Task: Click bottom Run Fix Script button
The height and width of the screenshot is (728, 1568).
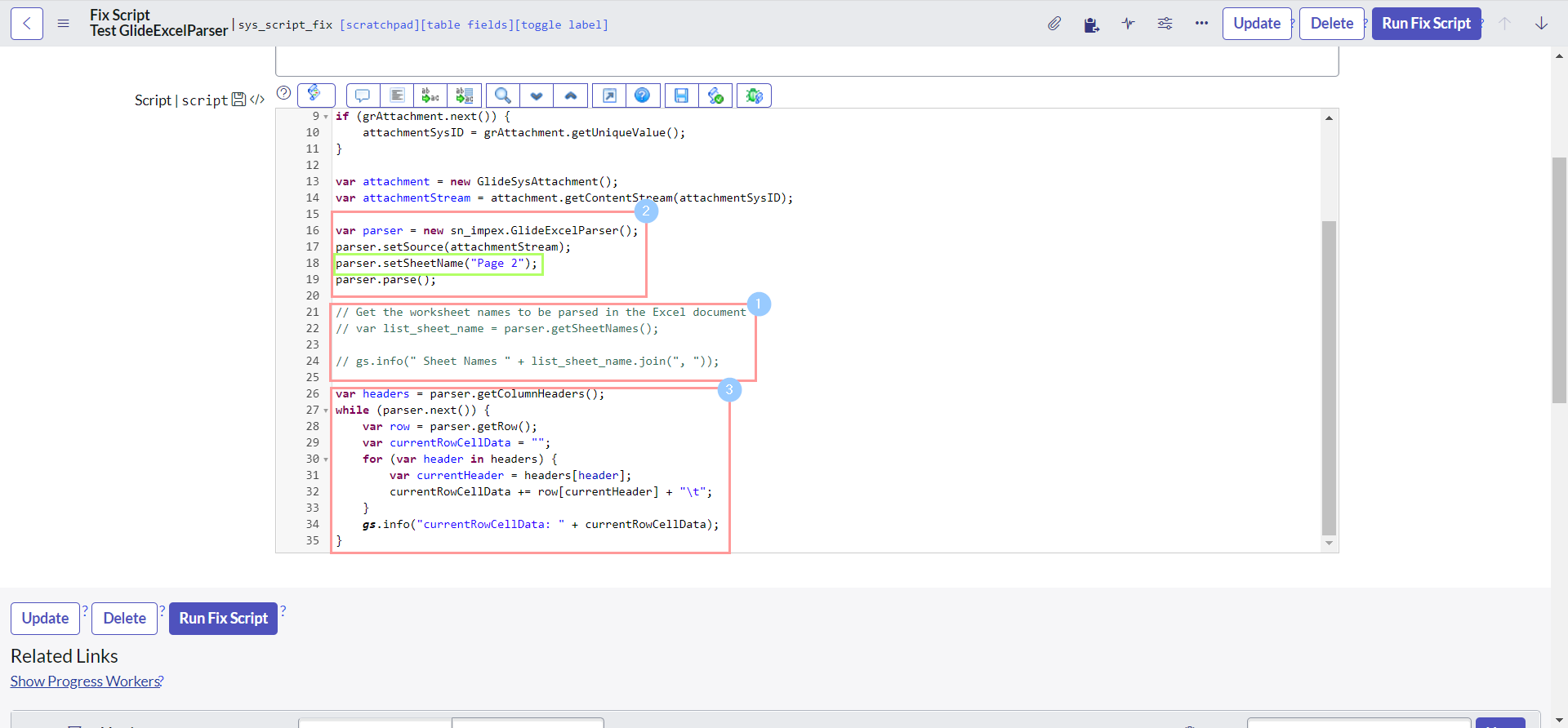Action: [223, 619]
